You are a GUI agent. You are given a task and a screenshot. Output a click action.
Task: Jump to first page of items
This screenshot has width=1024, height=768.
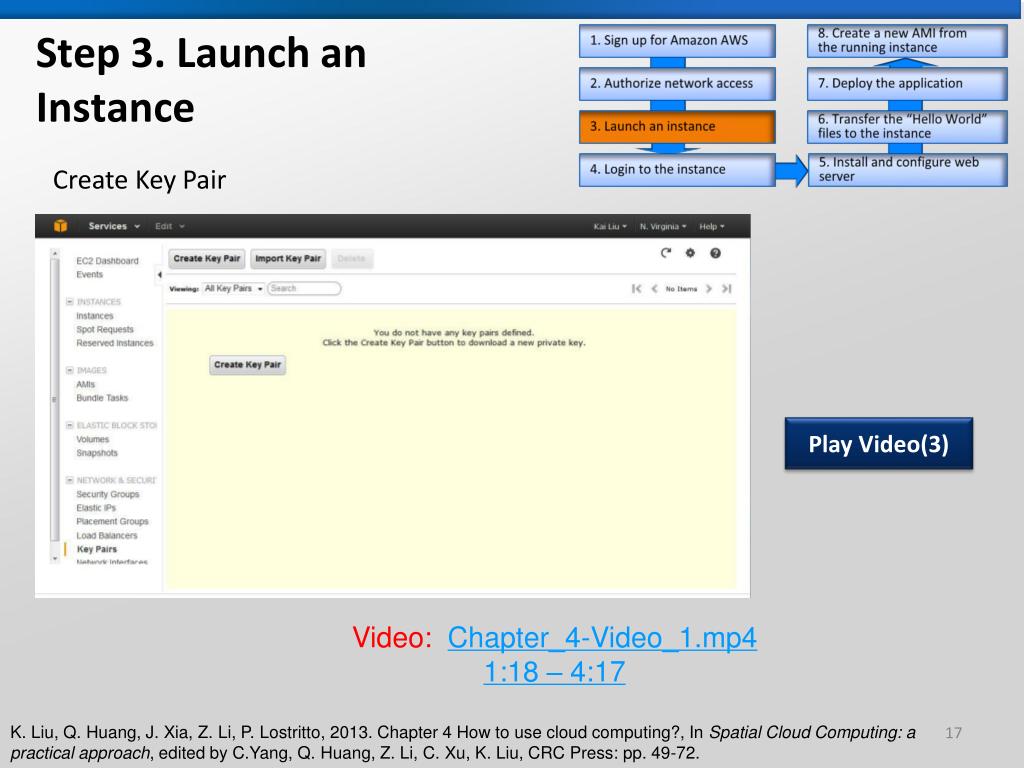(x=636, y=288)
